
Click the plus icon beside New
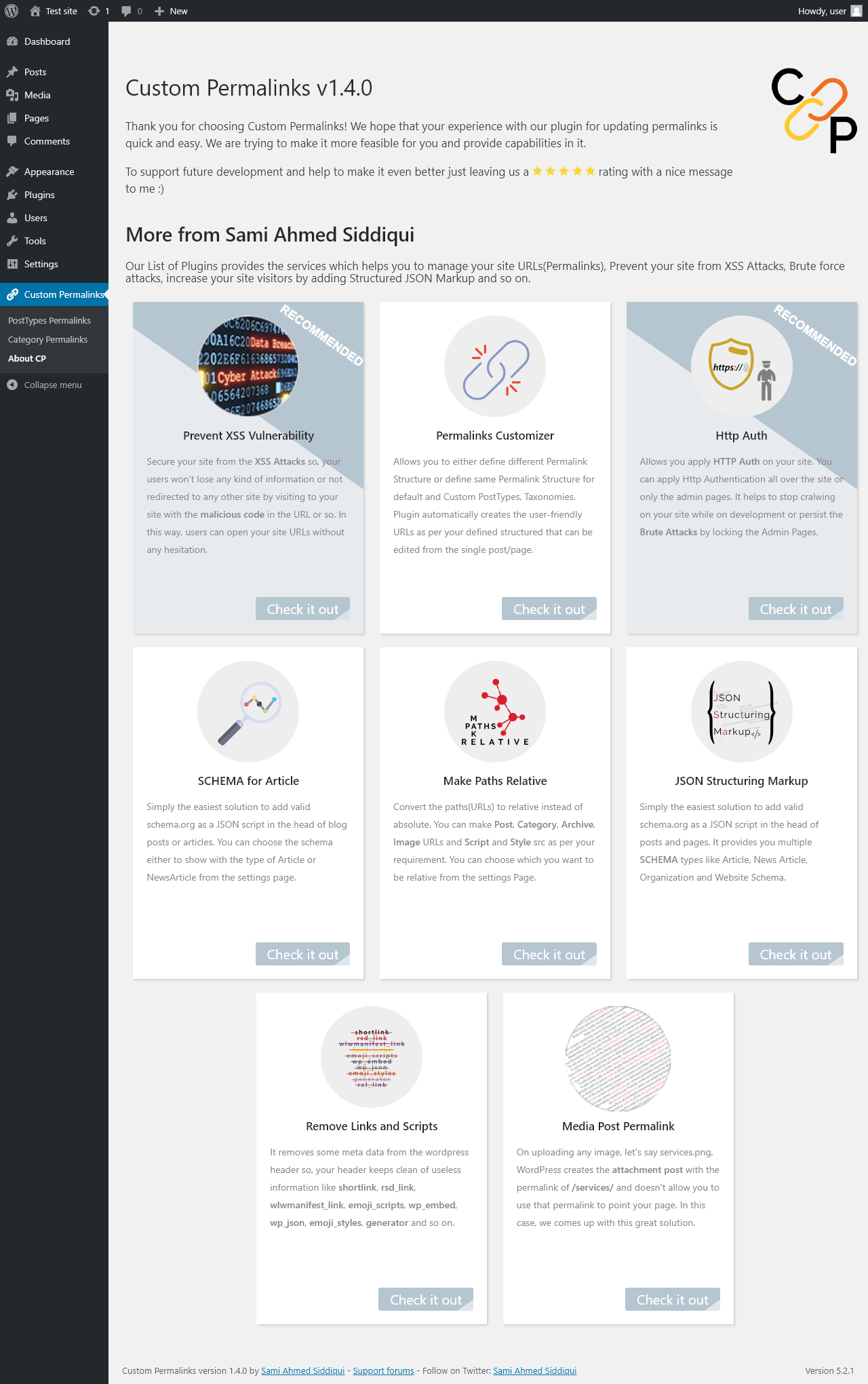pos(159,11)
